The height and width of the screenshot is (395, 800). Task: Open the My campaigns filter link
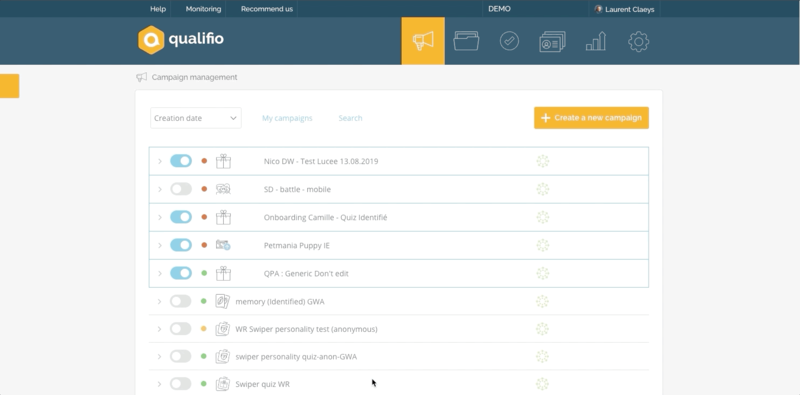[x=287, y=118]
